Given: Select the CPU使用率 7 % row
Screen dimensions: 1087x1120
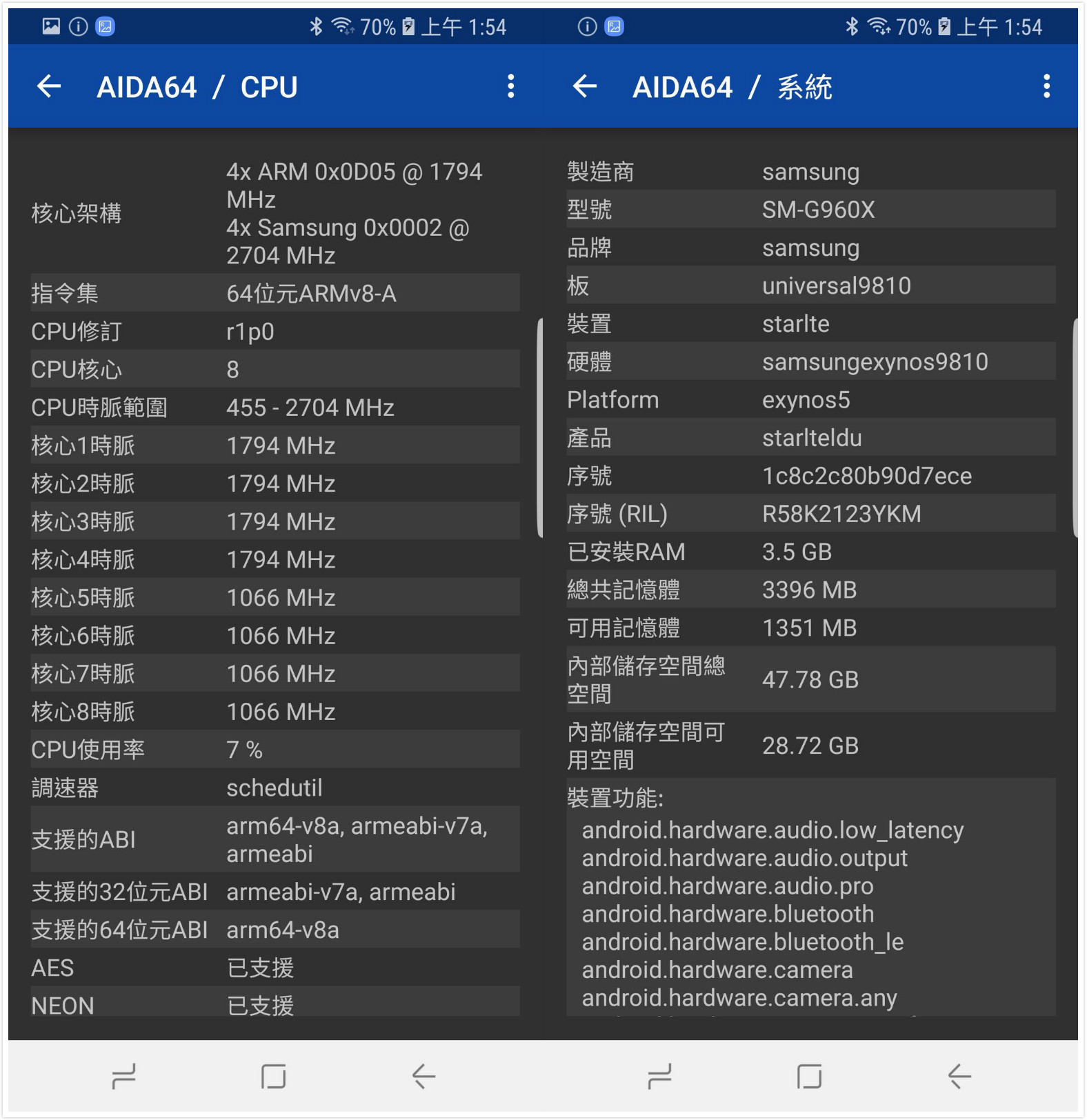Looking at the screenshot, I should tap(275, 750).
